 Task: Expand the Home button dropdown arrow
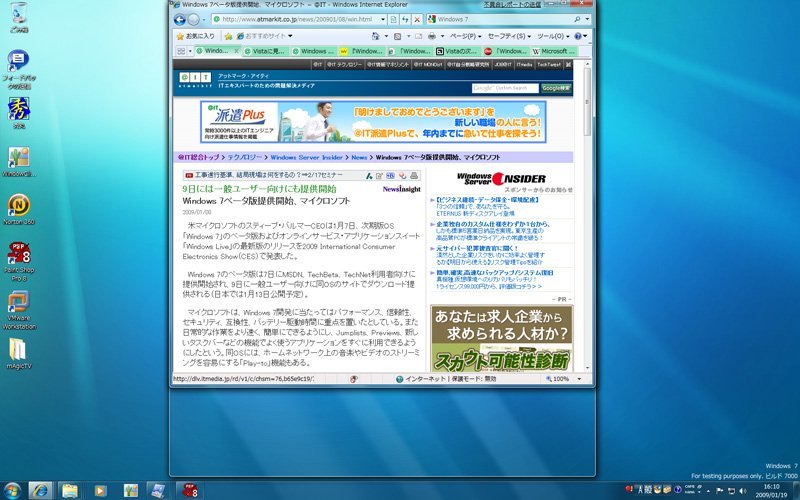(386, 36)
